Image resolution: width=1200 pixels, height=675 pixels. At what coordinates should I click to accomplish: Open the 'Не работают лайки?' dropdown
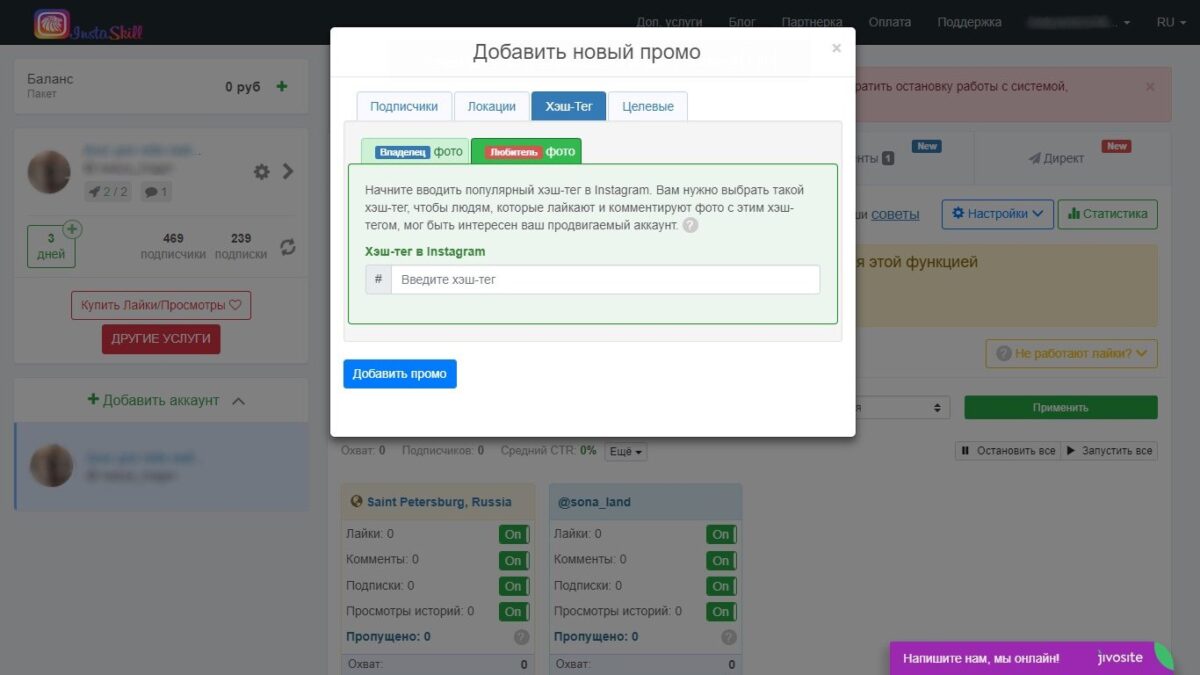pos(1071,353)
